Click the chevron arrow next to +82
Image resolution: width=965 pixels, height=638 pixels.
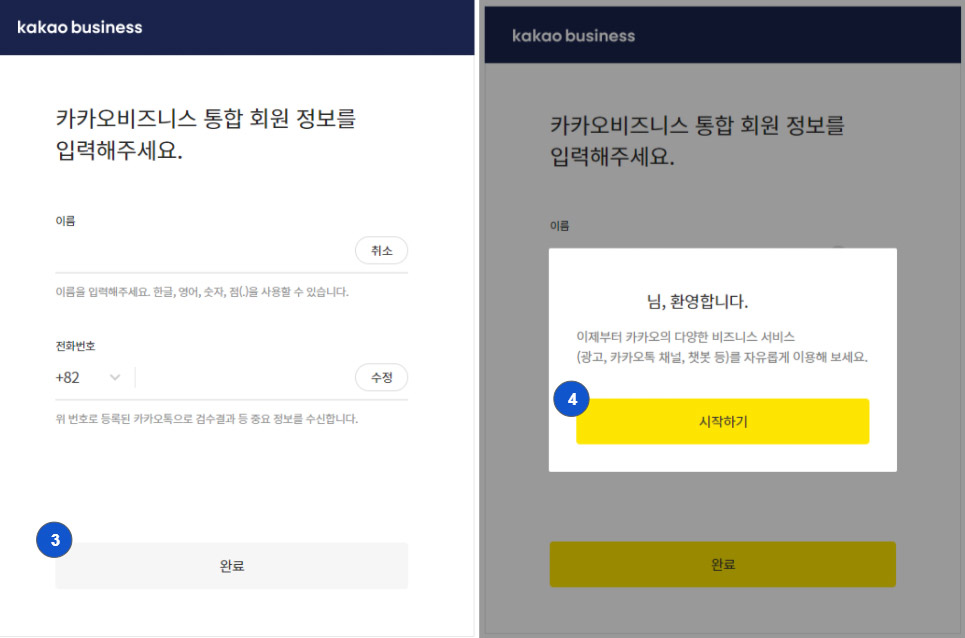114,378
